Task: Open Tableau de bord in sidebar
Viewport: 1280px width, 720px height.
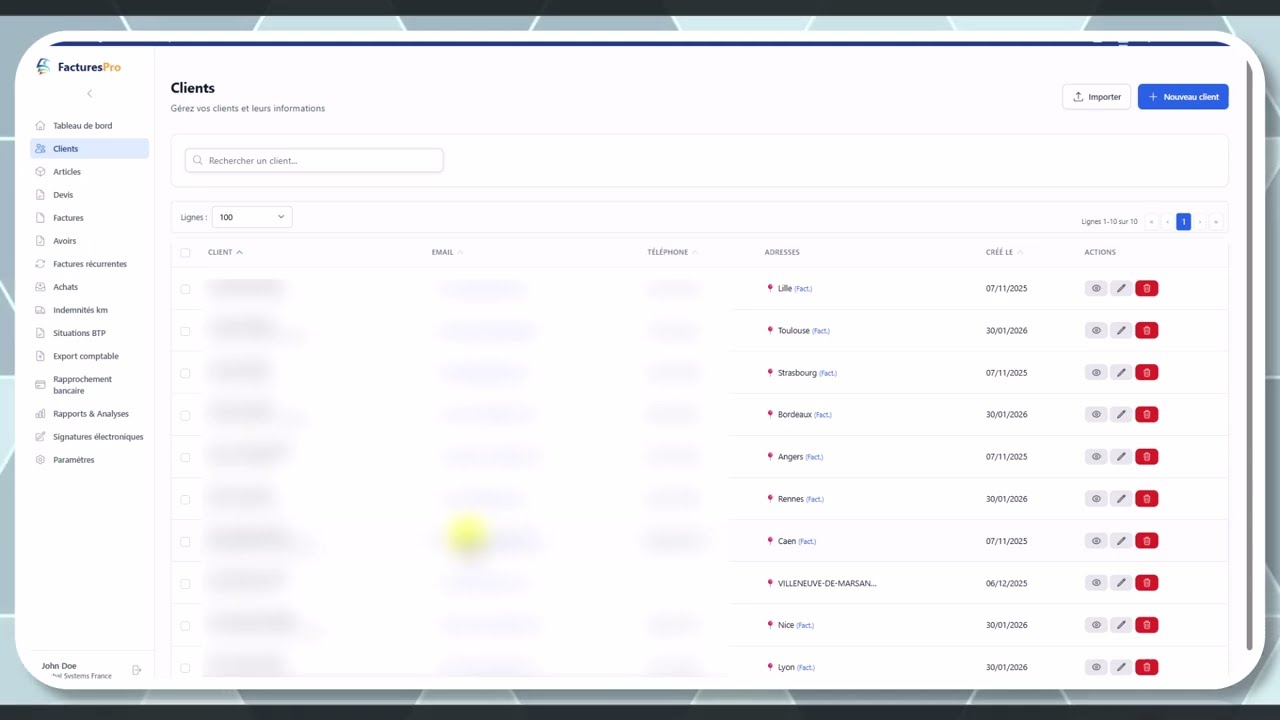Action: point(89,126)
